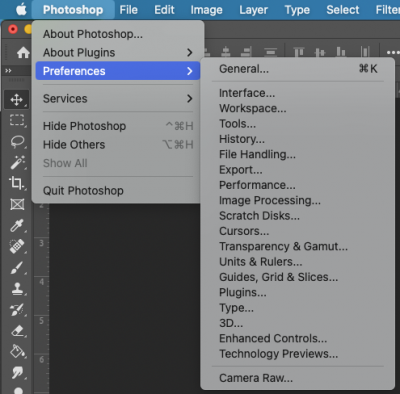Select the Clone Stamp tool
400x394 pixels.
[x=17, y=289]
